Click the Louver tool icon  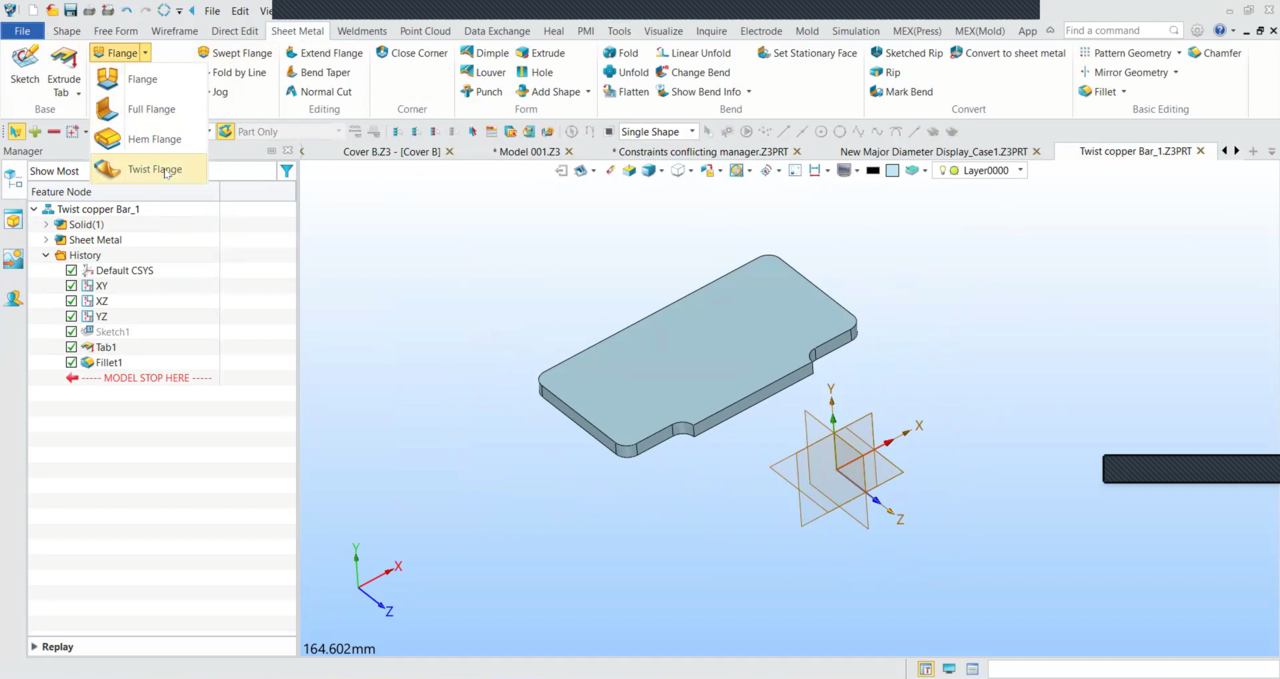pyautogui.click(x=468, y=72)
